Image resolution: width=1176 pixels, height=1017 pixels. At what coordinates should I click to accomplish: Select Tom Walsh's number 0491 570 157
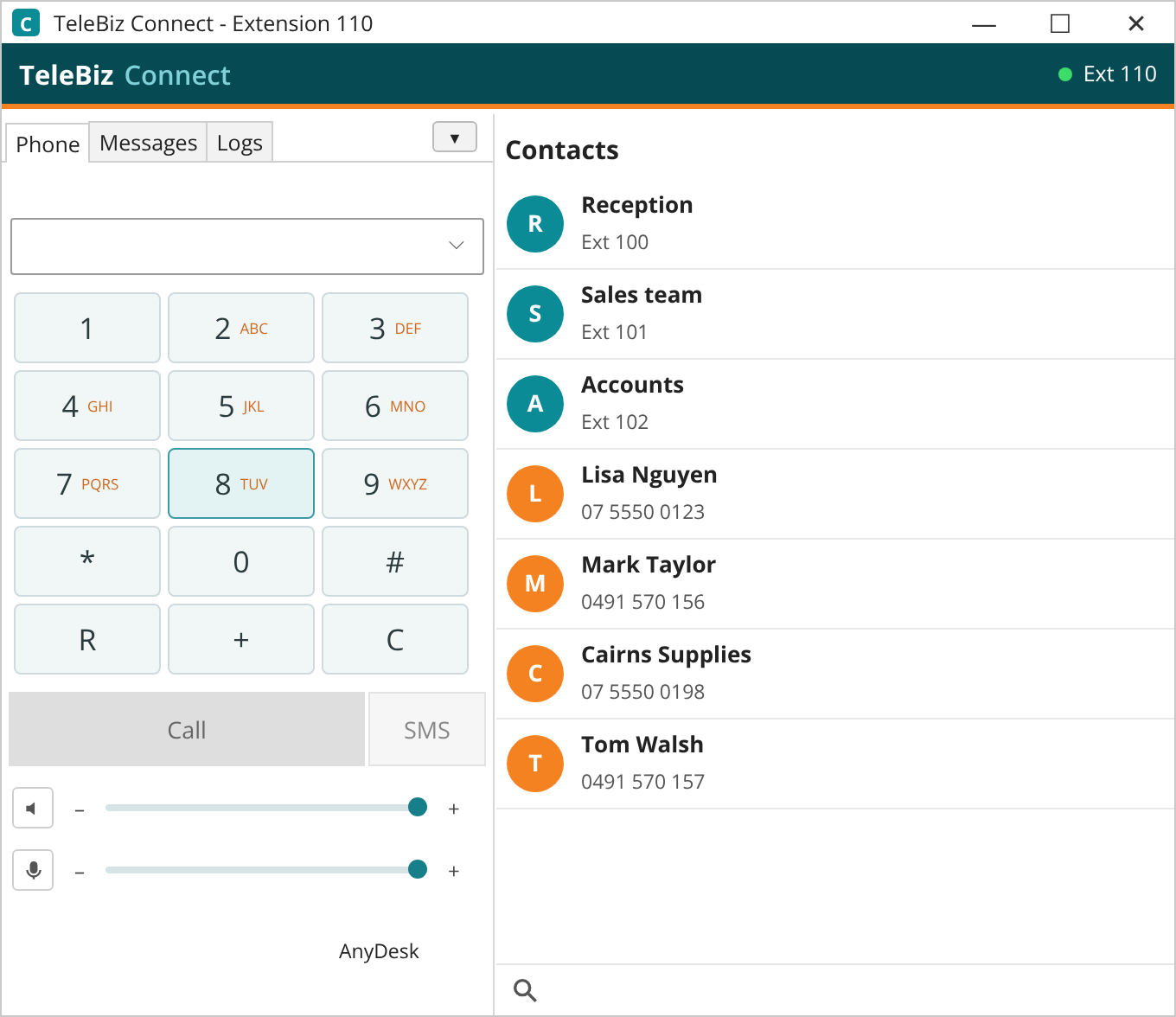pos(642,782)
